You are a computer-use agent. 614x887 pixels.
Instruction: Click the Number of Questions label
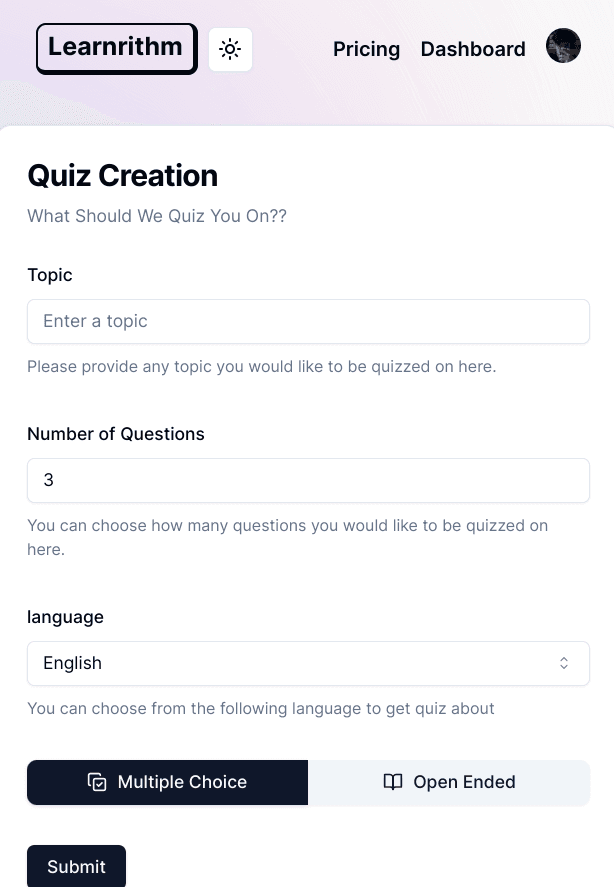pos(116,434)
